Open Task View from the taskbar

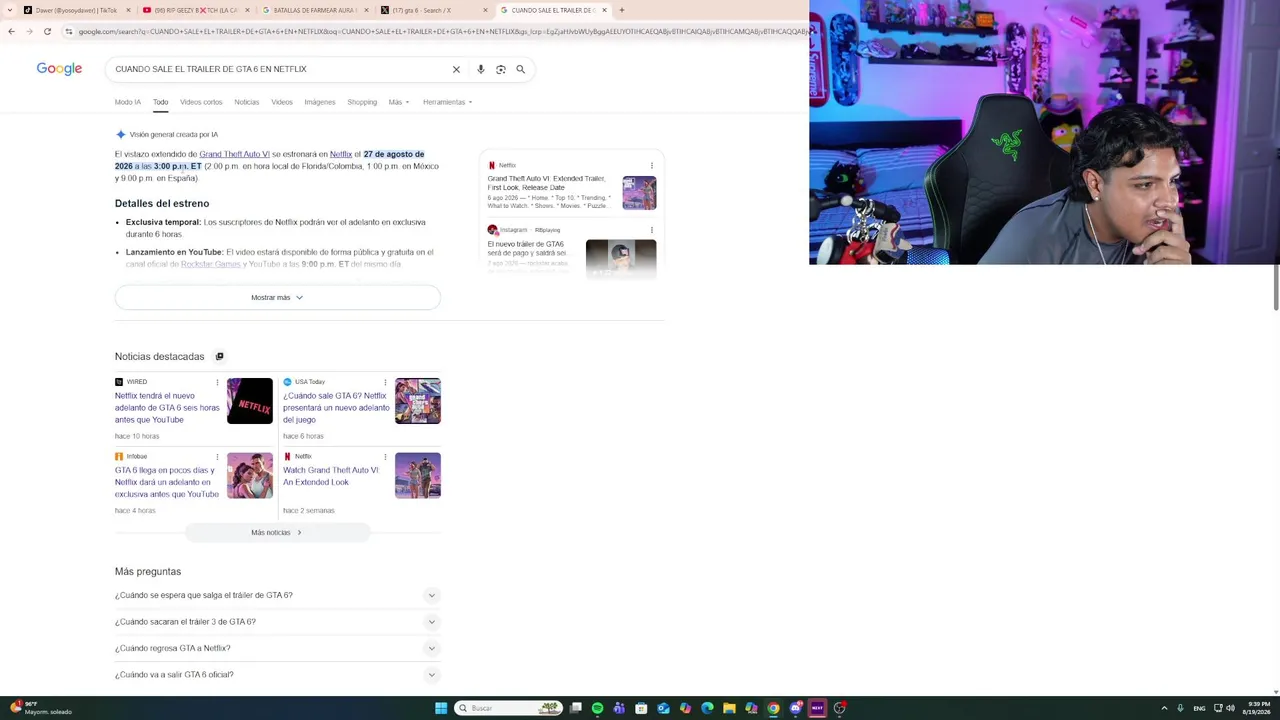pos(575,708)
